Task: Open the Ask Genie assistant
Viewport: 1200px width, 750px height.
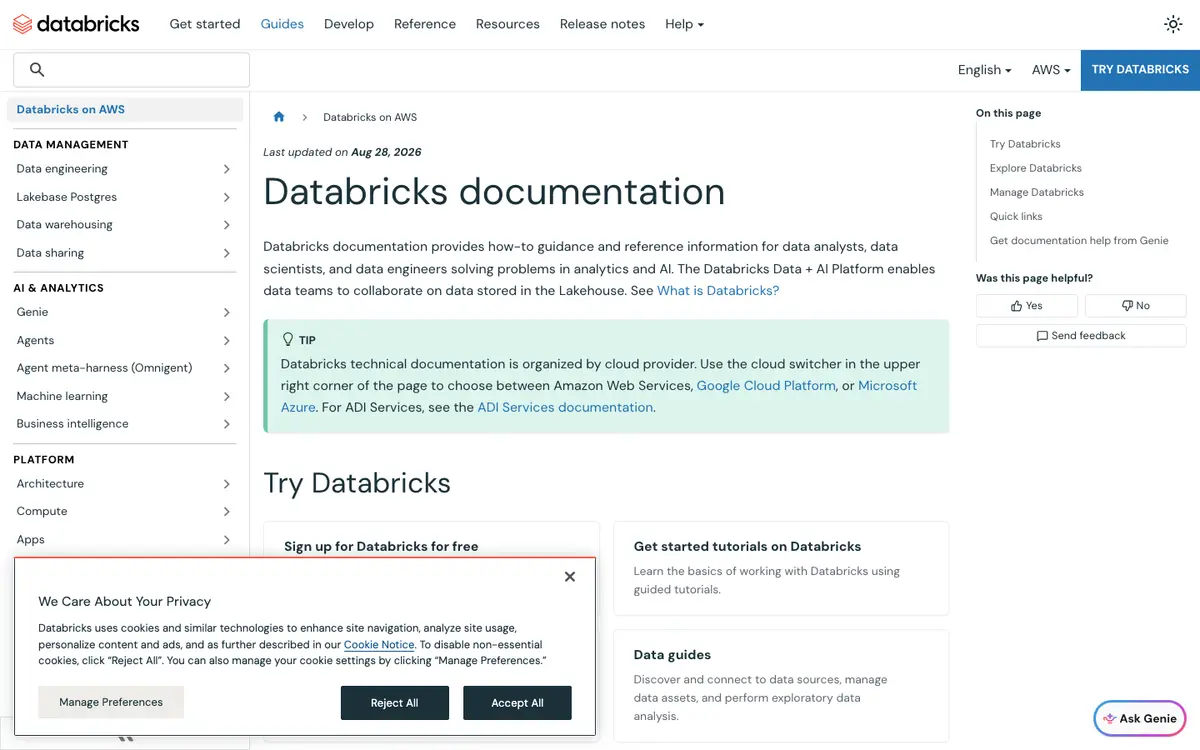Action: click(x=1140, y=718)
